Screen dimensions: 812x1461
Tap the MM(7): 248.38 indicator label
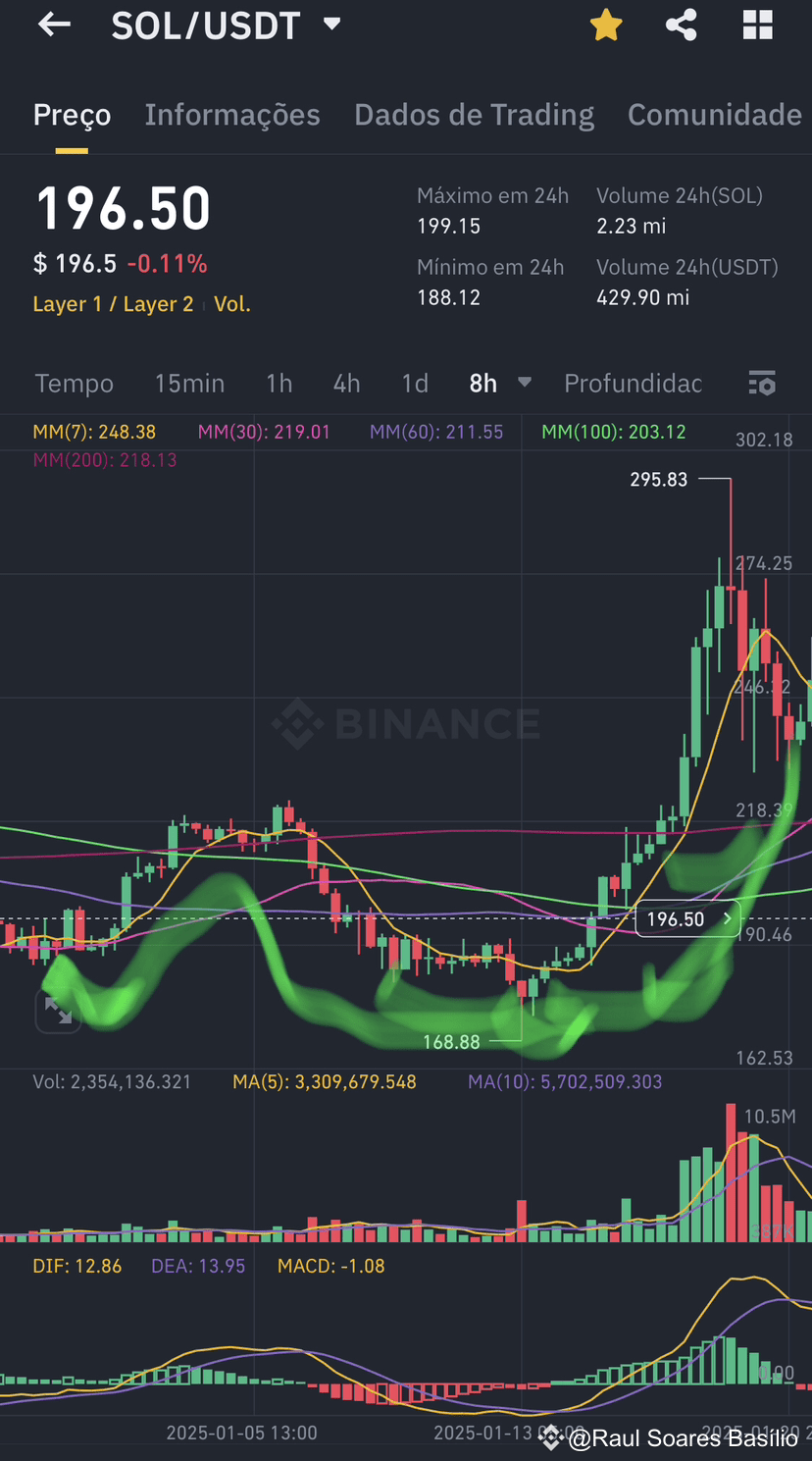pyautogui.click(x=94, y=432)
